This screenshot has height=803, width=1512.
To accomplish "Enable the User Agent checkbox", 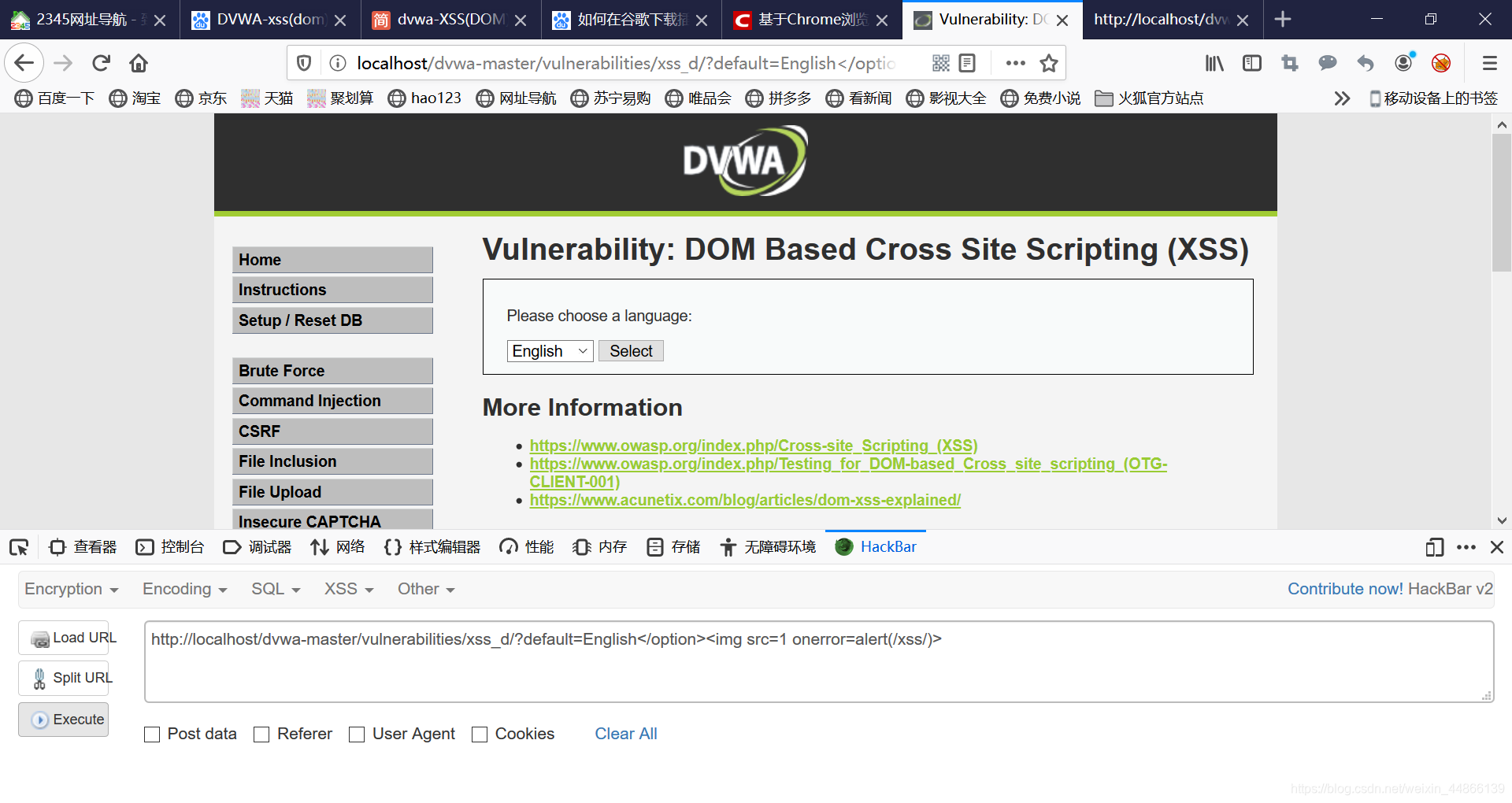I will pyautogui.click(x=357, y=735).
